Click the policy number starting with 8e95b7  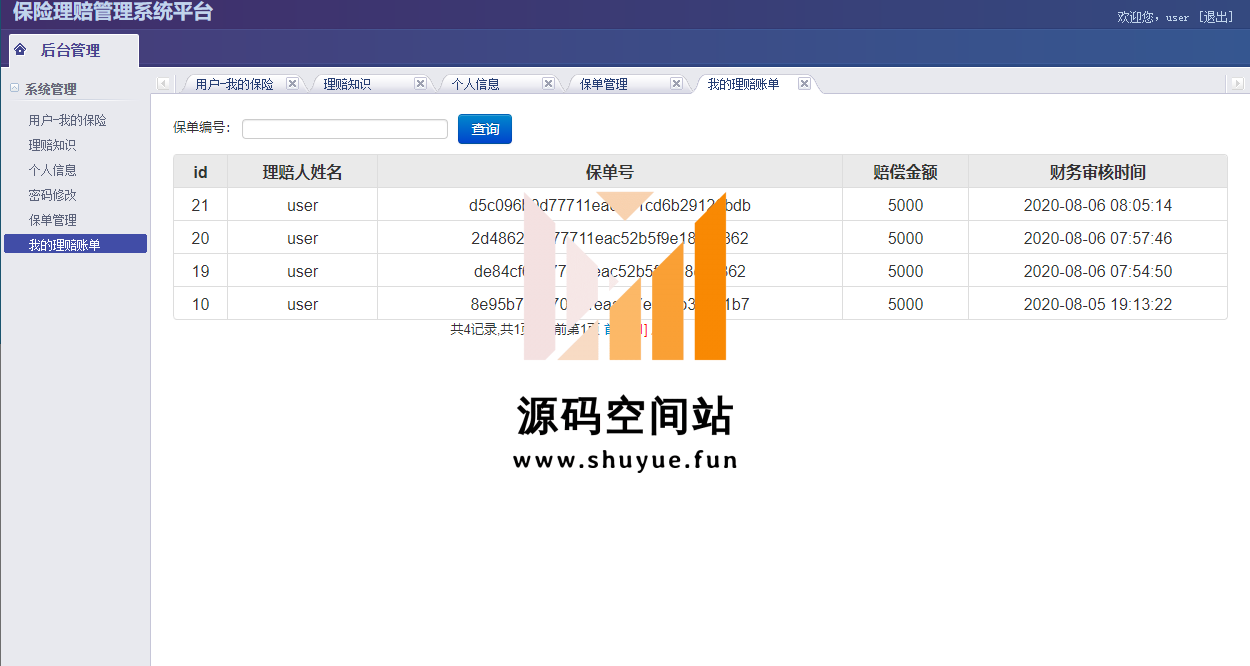tap(610, 304)
